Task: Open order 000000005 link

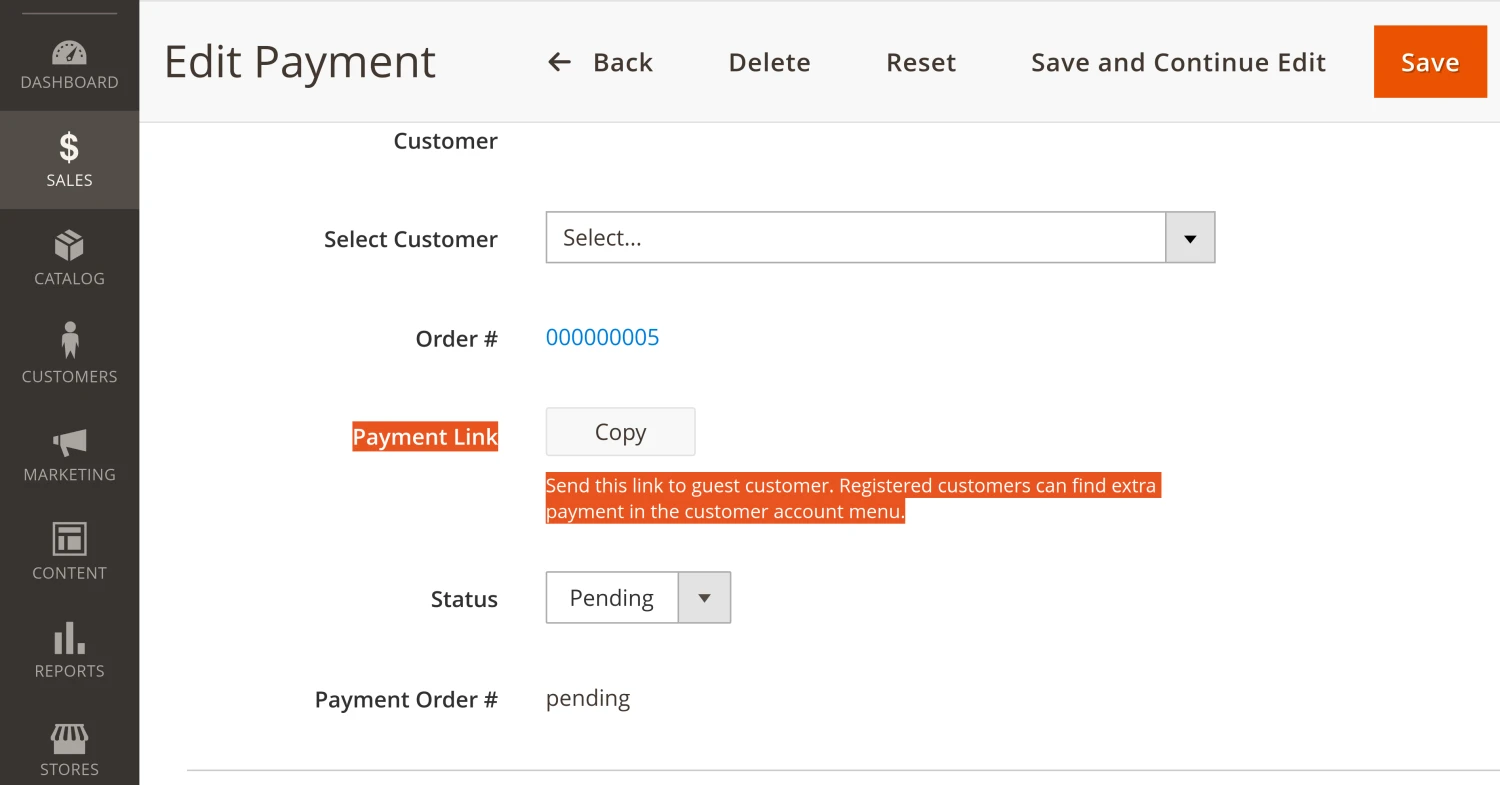Action: pyautogui.click(x=602, y=338)
